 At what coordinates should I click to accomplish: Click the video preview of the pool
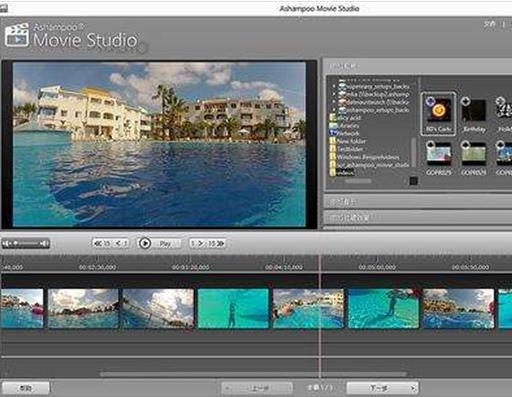coord(159,144)
